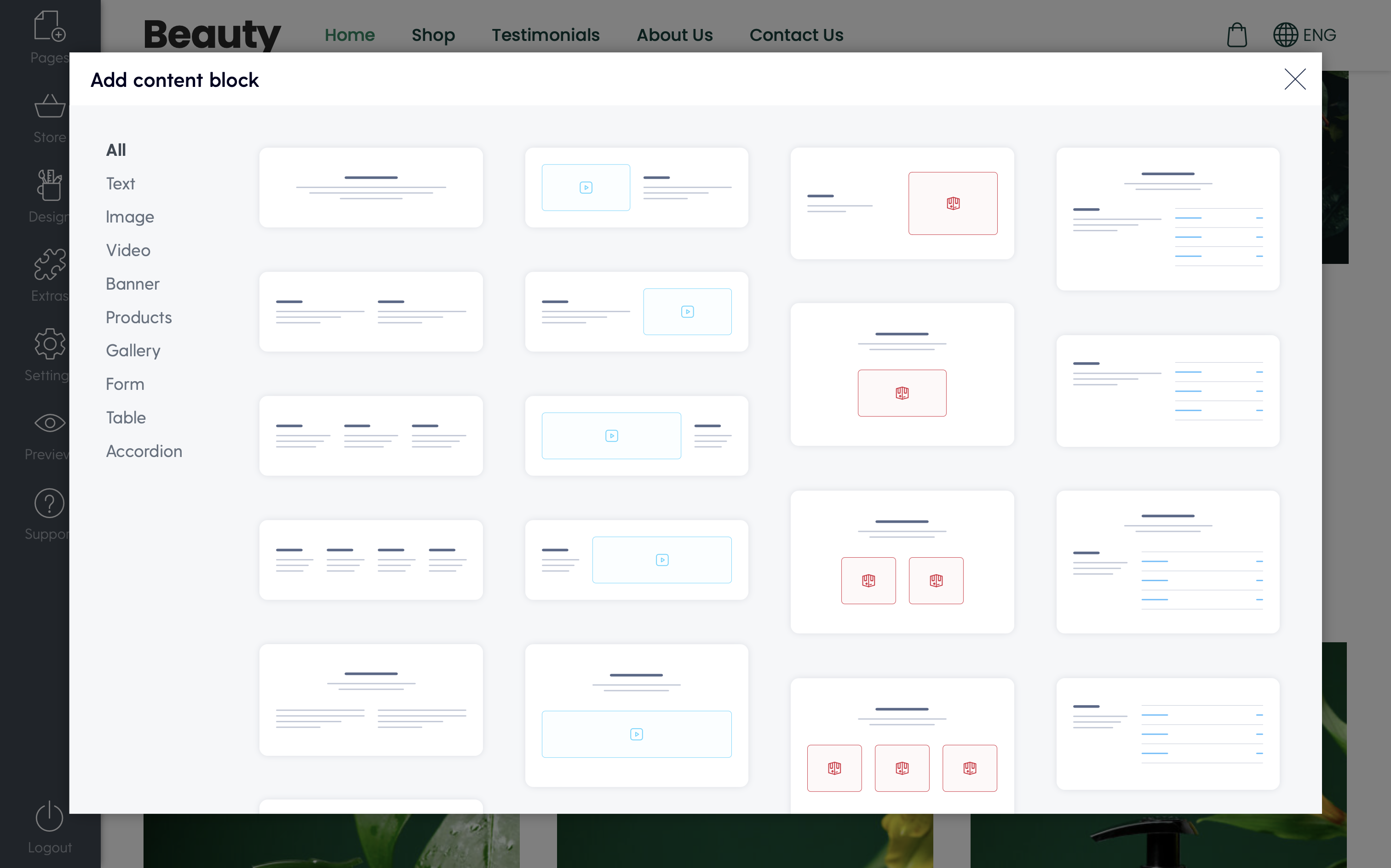
Task: Choose text with one product right block
Action: point(902,203)
